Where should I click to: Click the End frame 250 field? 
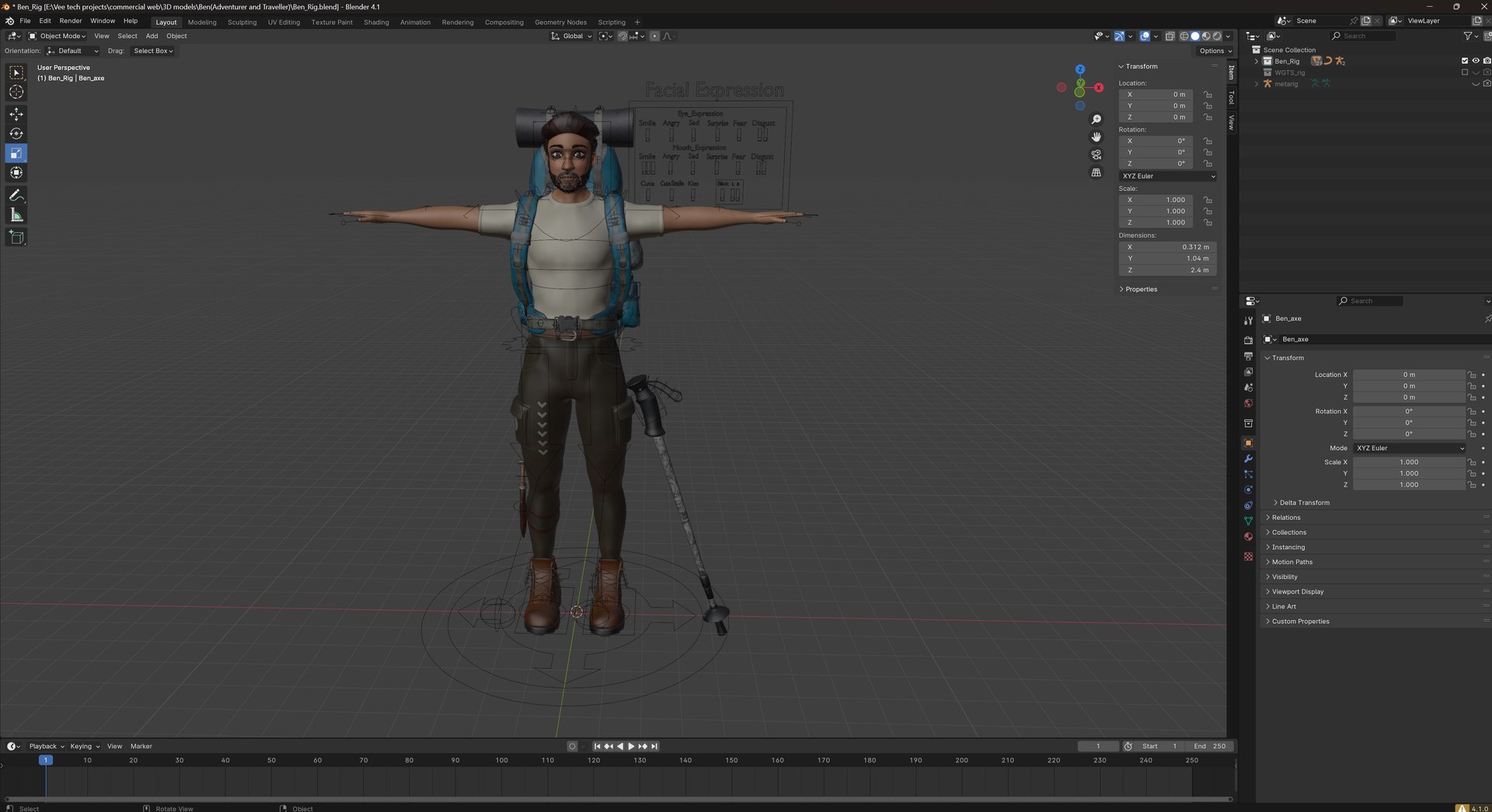(1209, 746)
